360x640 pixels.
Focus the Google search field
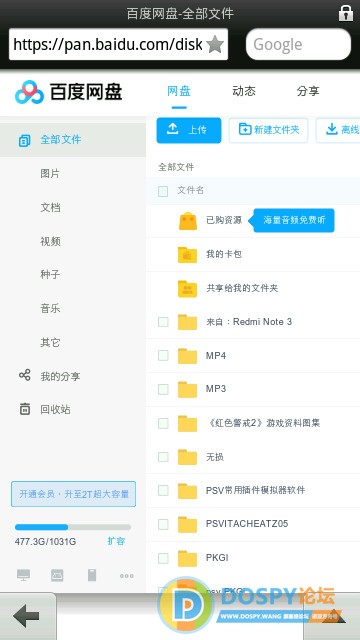tap(298, 44)
